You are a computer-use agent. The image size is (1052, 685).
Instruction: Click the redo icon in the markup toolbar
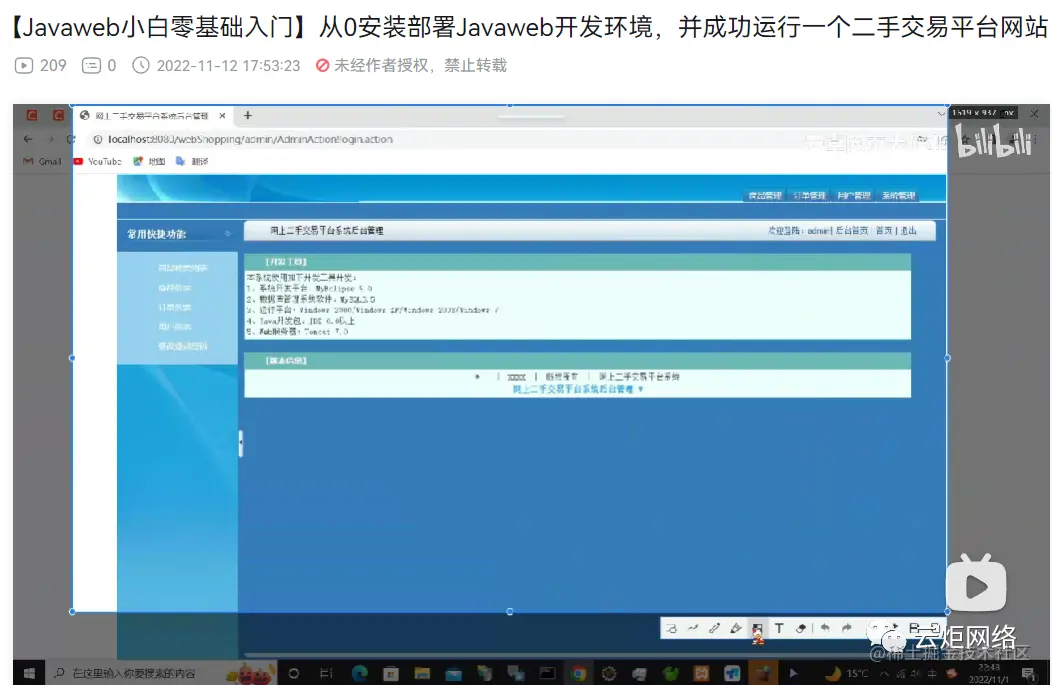pos(847,627)
